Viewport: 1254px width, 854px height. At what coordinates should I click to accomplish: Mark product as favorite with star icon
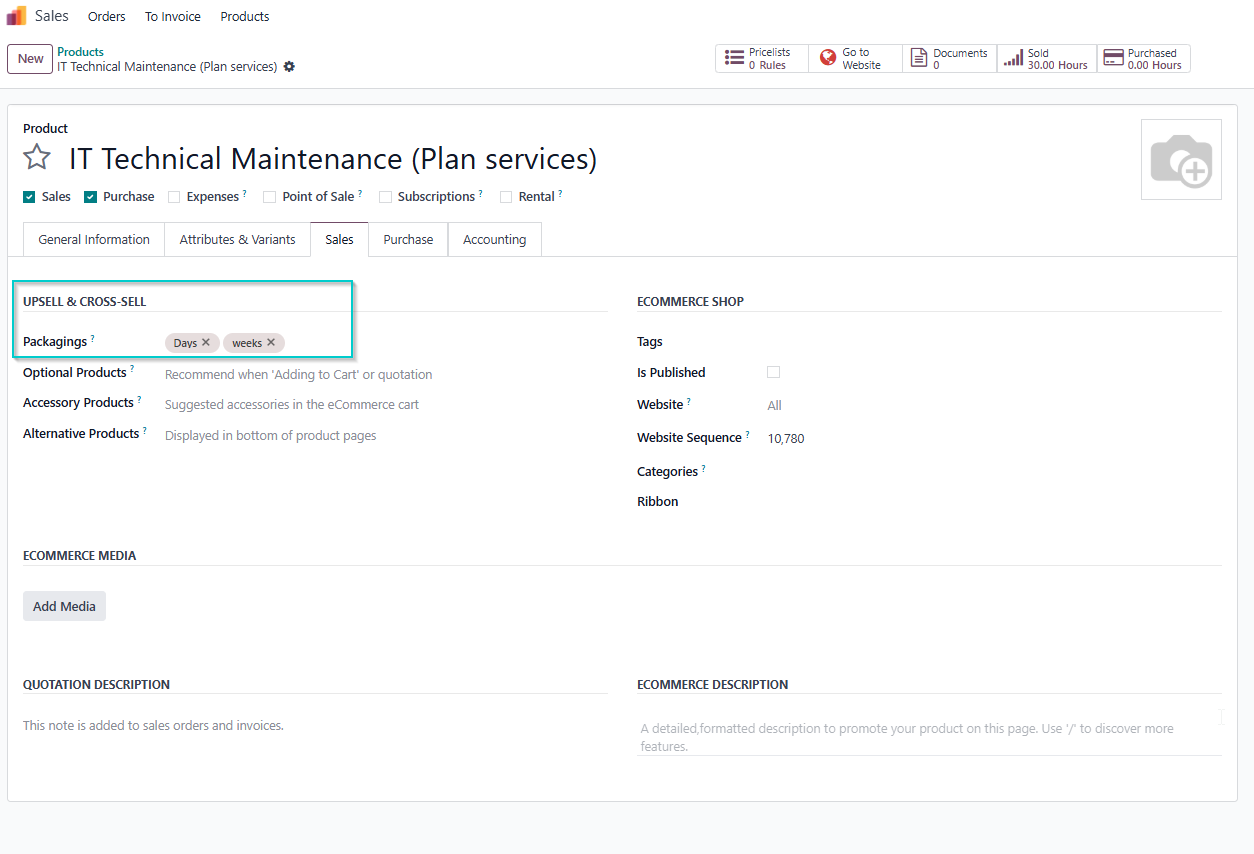coord(37,158)
